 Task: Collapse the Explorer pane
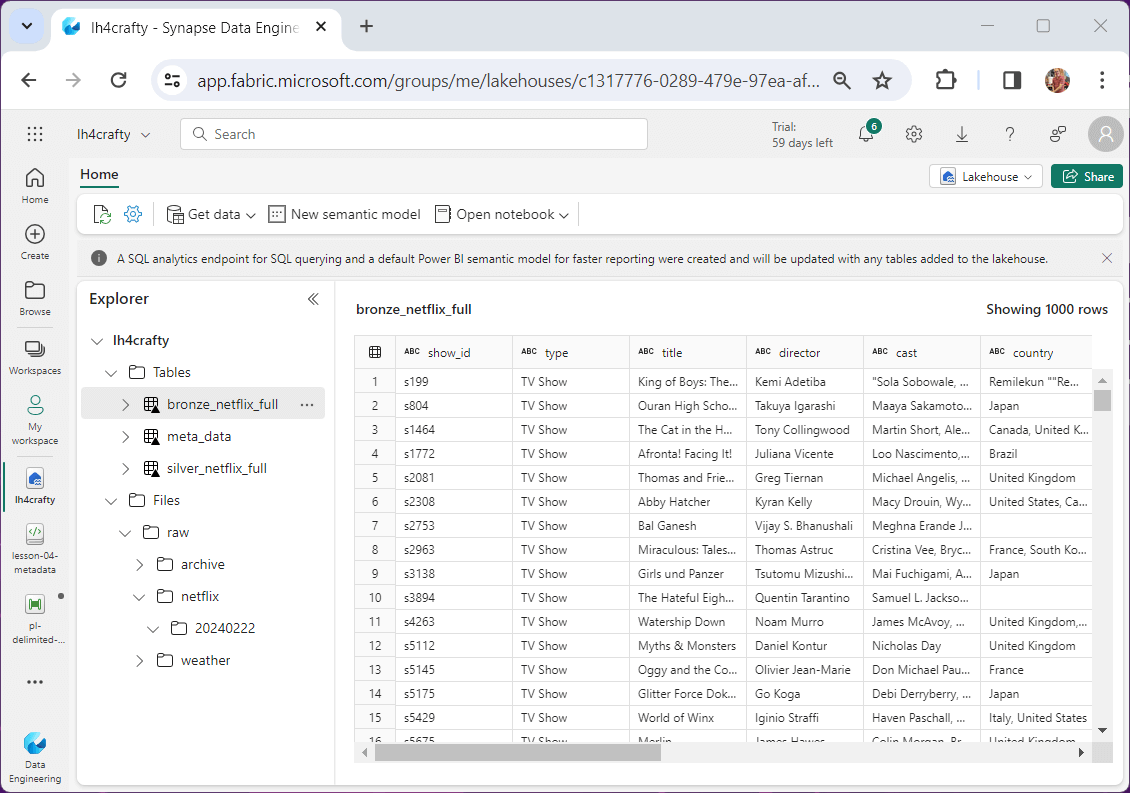[313, 299]
